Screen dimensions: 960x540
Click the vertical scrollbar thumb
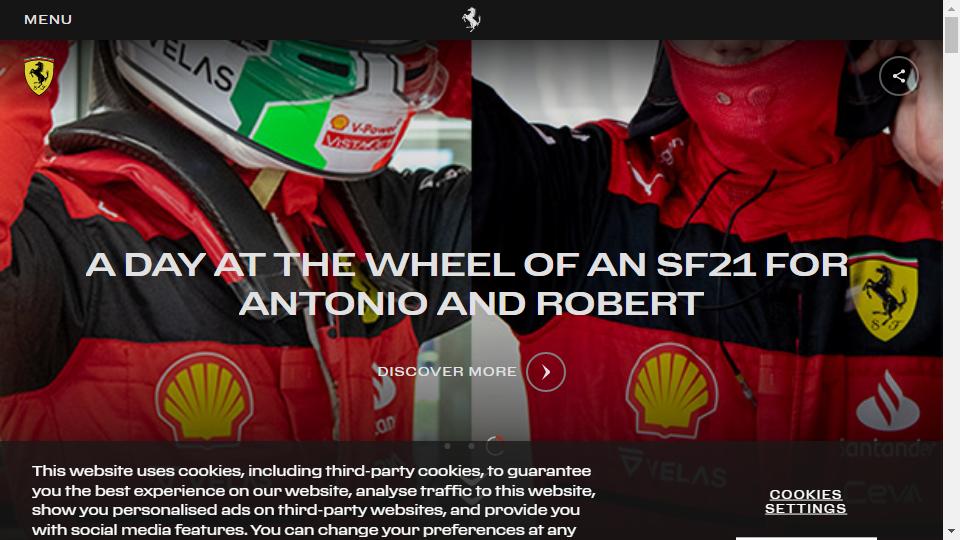click(951, 35)
